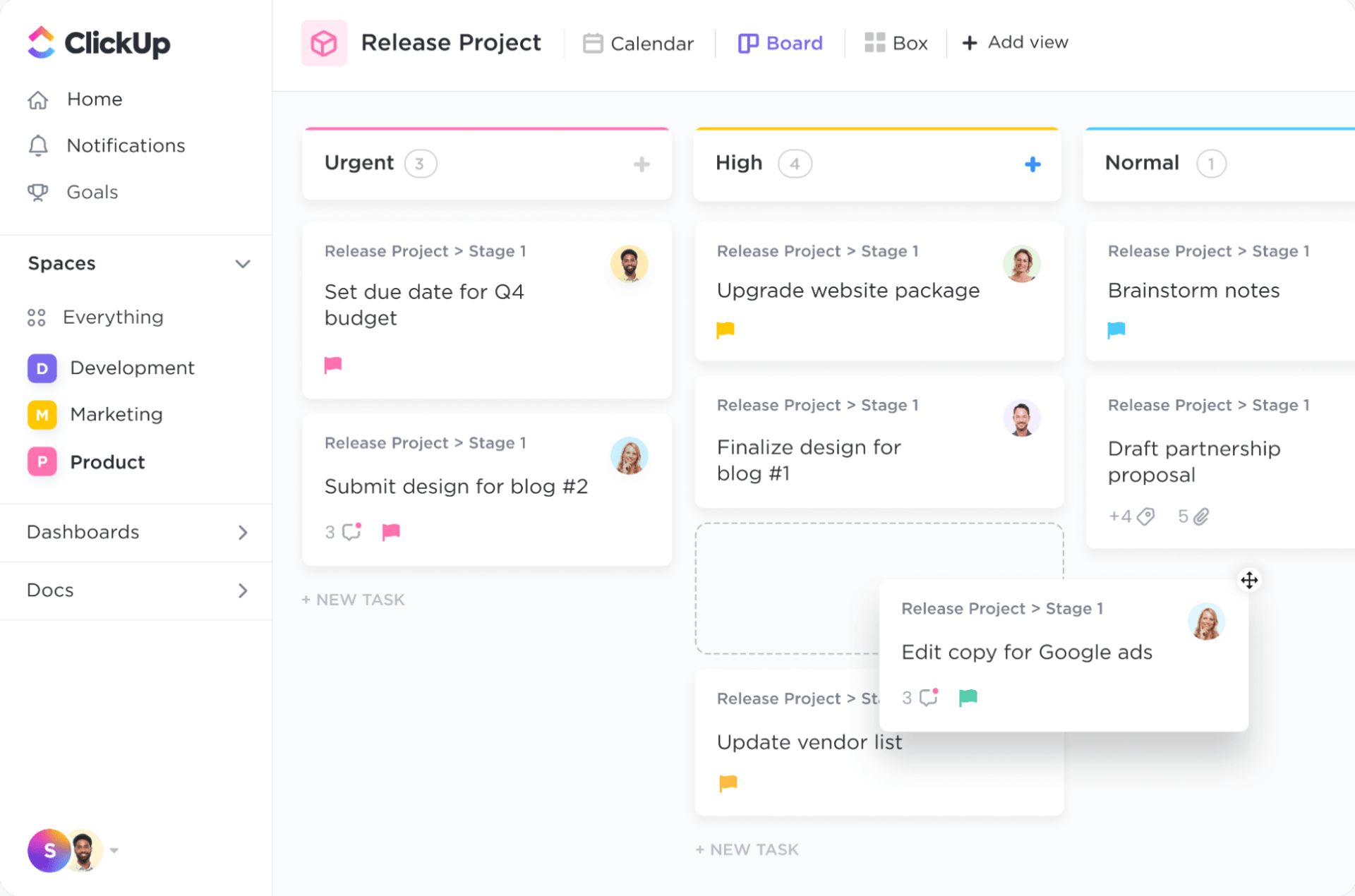Click the Goals trophy icon
Viewport: 1355px width, 896px height.
pos(38,192)
